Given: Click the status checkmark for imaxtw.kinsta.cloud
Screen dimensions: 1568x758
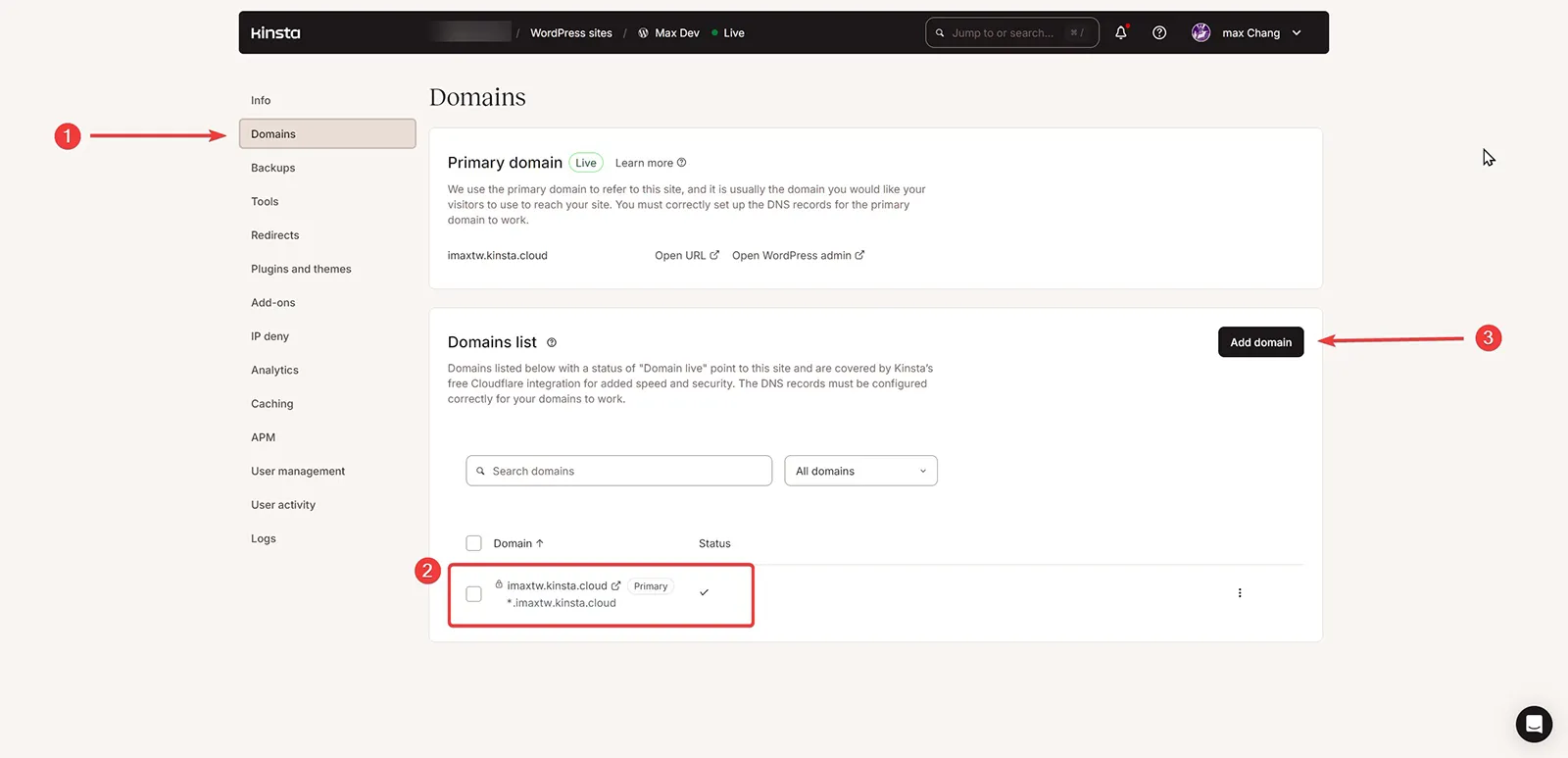Looking at the screenshot, I should click(704, 592).
